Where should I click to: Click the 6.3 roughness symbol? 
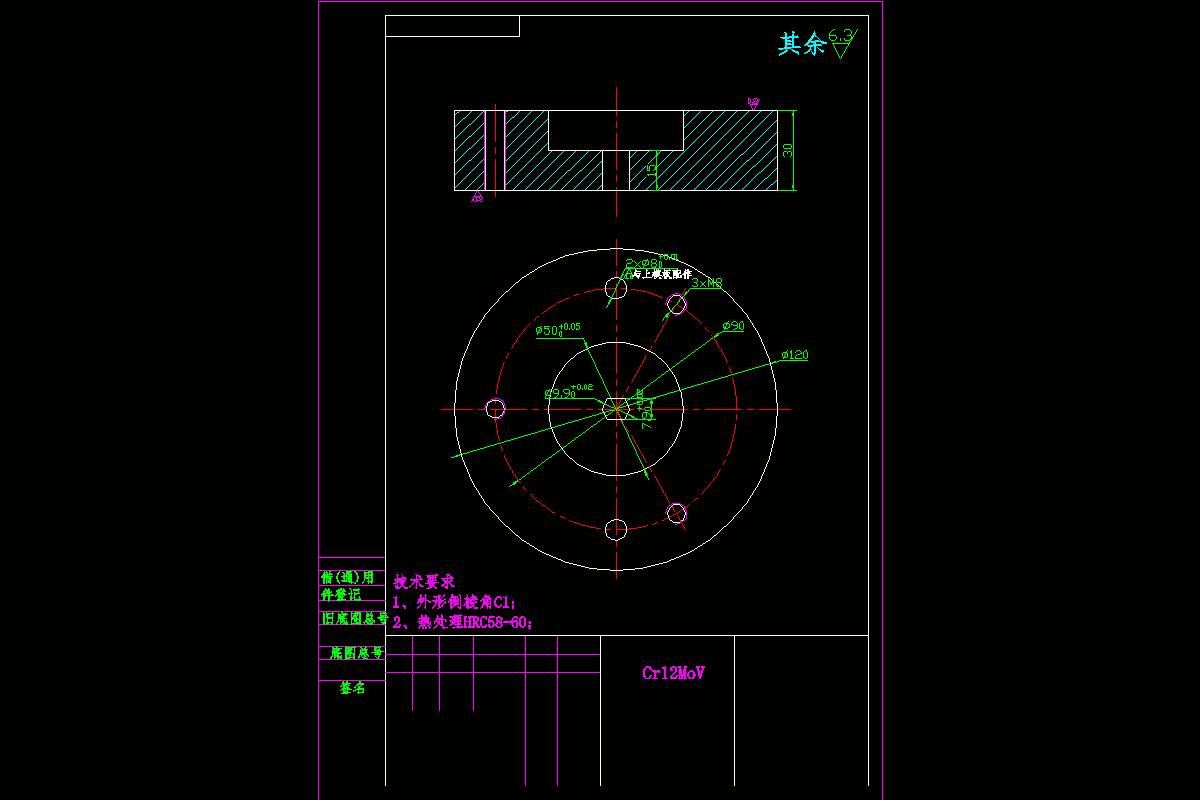coord(842,43)
